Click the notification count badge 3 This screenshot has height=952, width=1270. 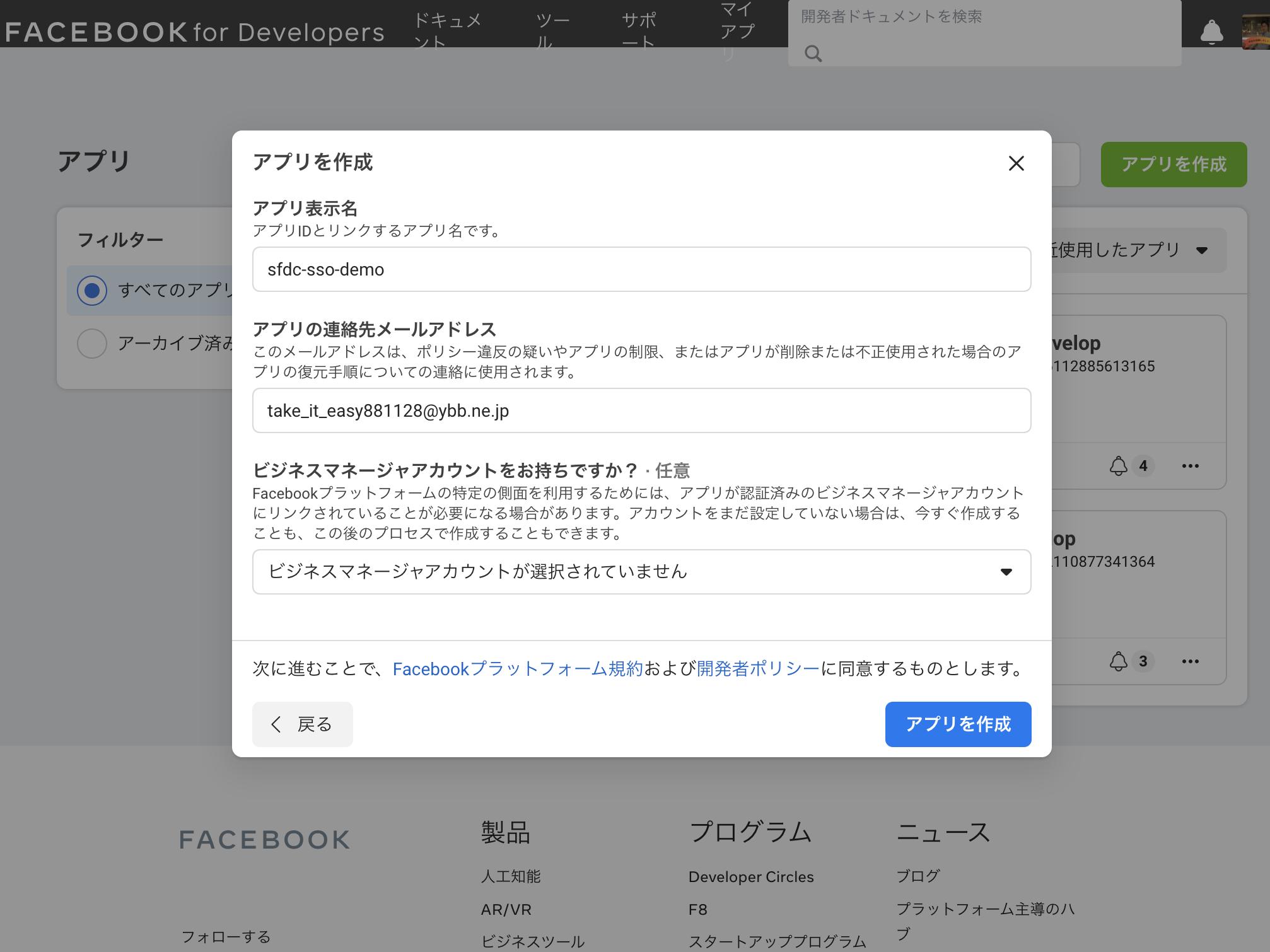coord(1143,661)
